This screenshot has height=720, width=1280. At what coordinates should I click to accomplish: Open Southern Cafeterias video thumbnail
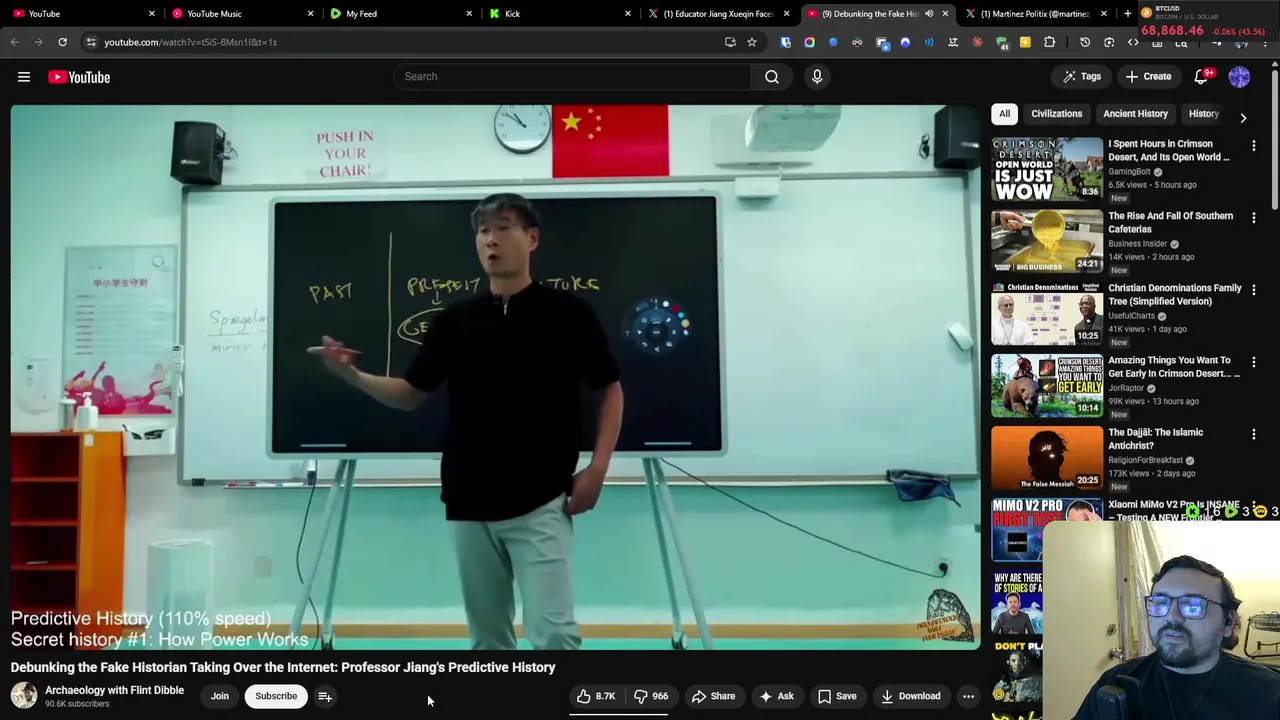tap(1047, 241)
